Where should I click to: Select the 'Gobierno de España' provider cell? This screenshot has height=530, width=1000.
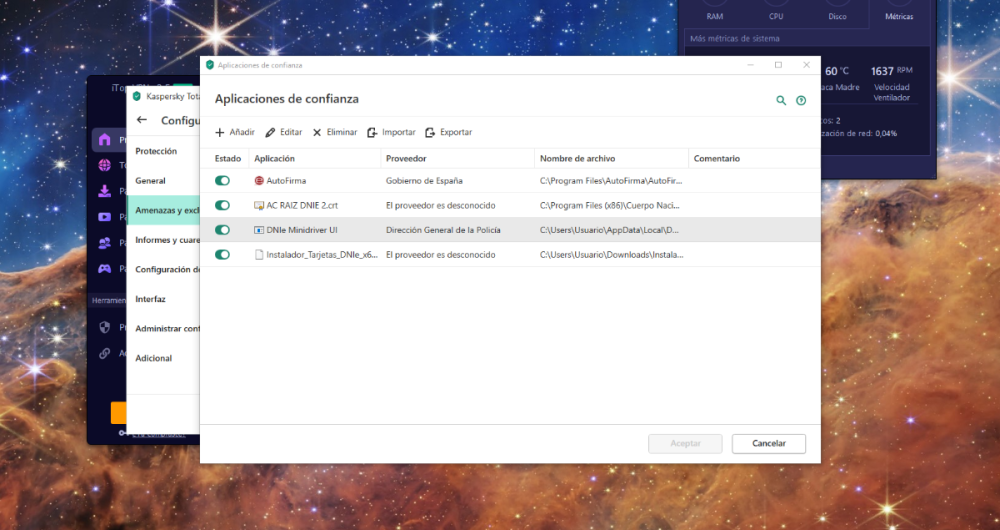[424, 180]
